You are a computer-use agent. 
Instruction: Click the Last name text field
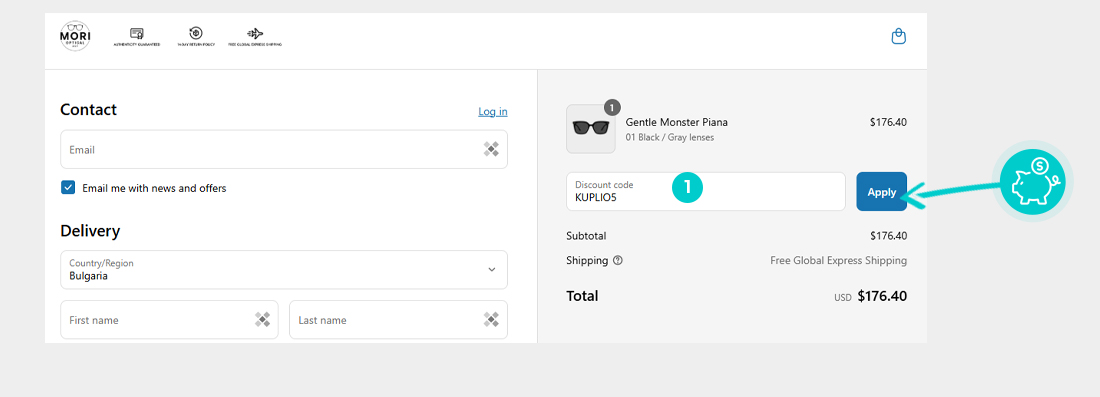click(398, 320)
